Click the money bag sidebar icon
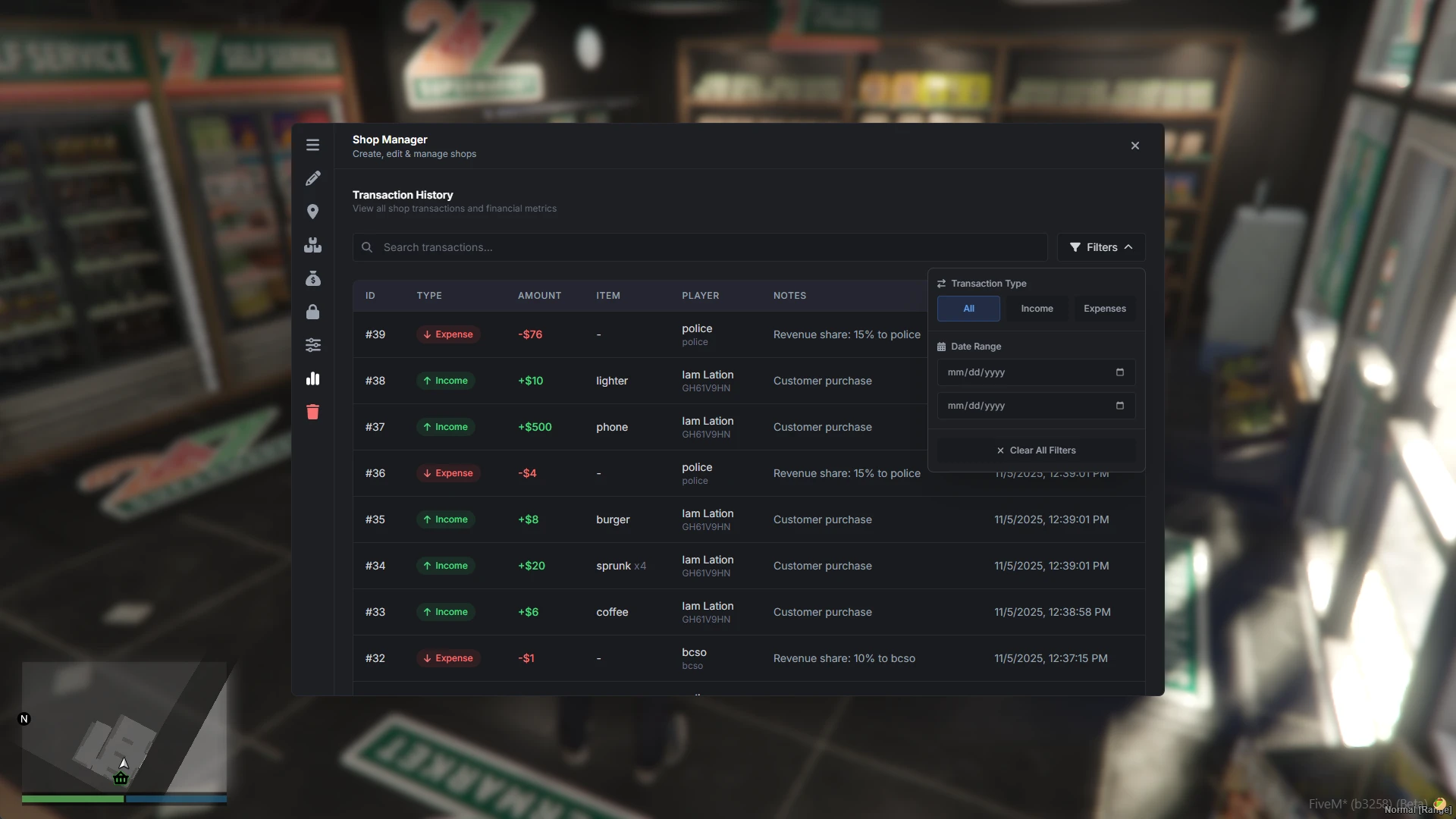 [312, 278]
